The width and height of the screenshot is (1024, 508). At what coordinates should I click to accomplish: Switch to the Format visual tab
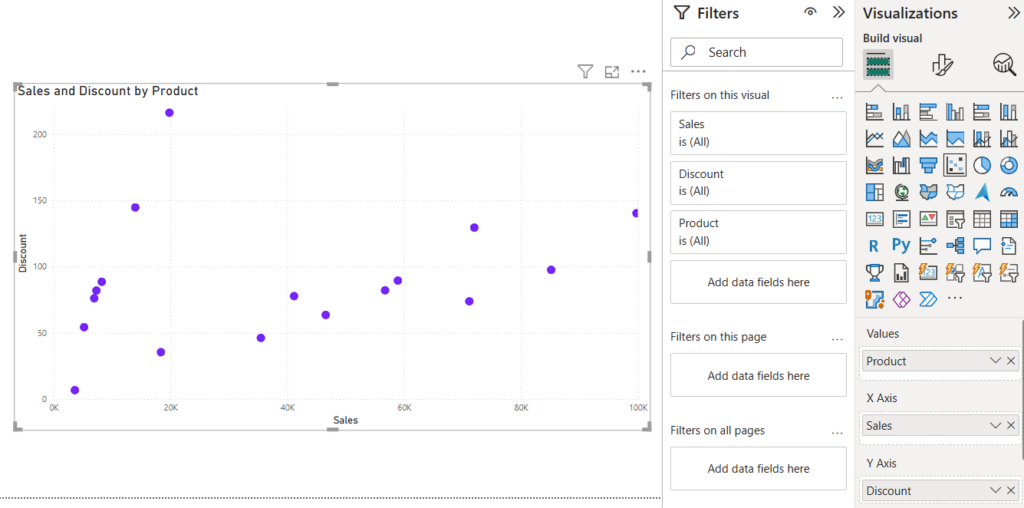coord(942,64)
